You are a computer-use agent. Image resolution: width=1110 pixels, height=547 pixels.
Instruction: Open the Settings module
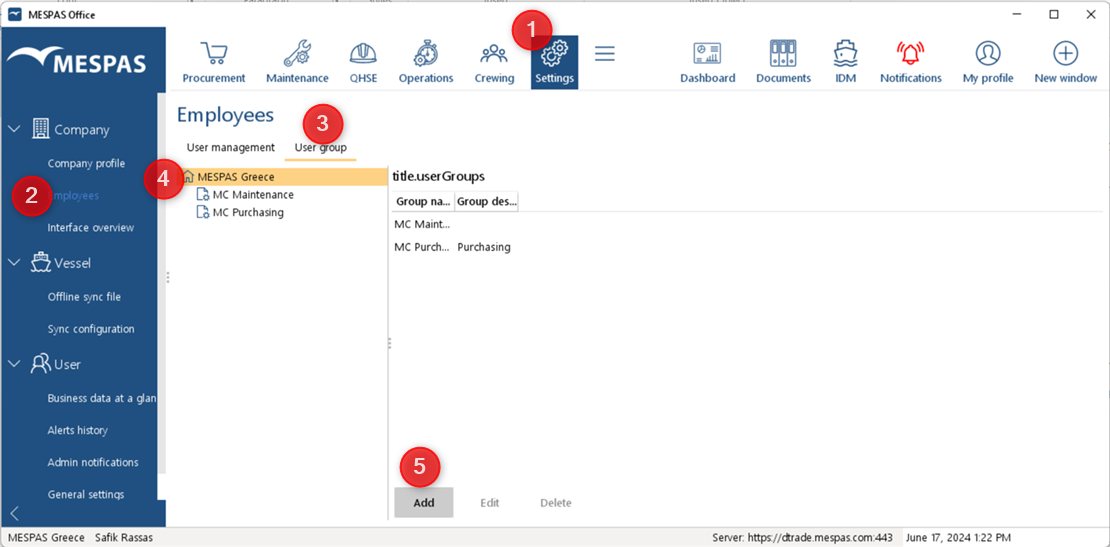pos(554,62)
